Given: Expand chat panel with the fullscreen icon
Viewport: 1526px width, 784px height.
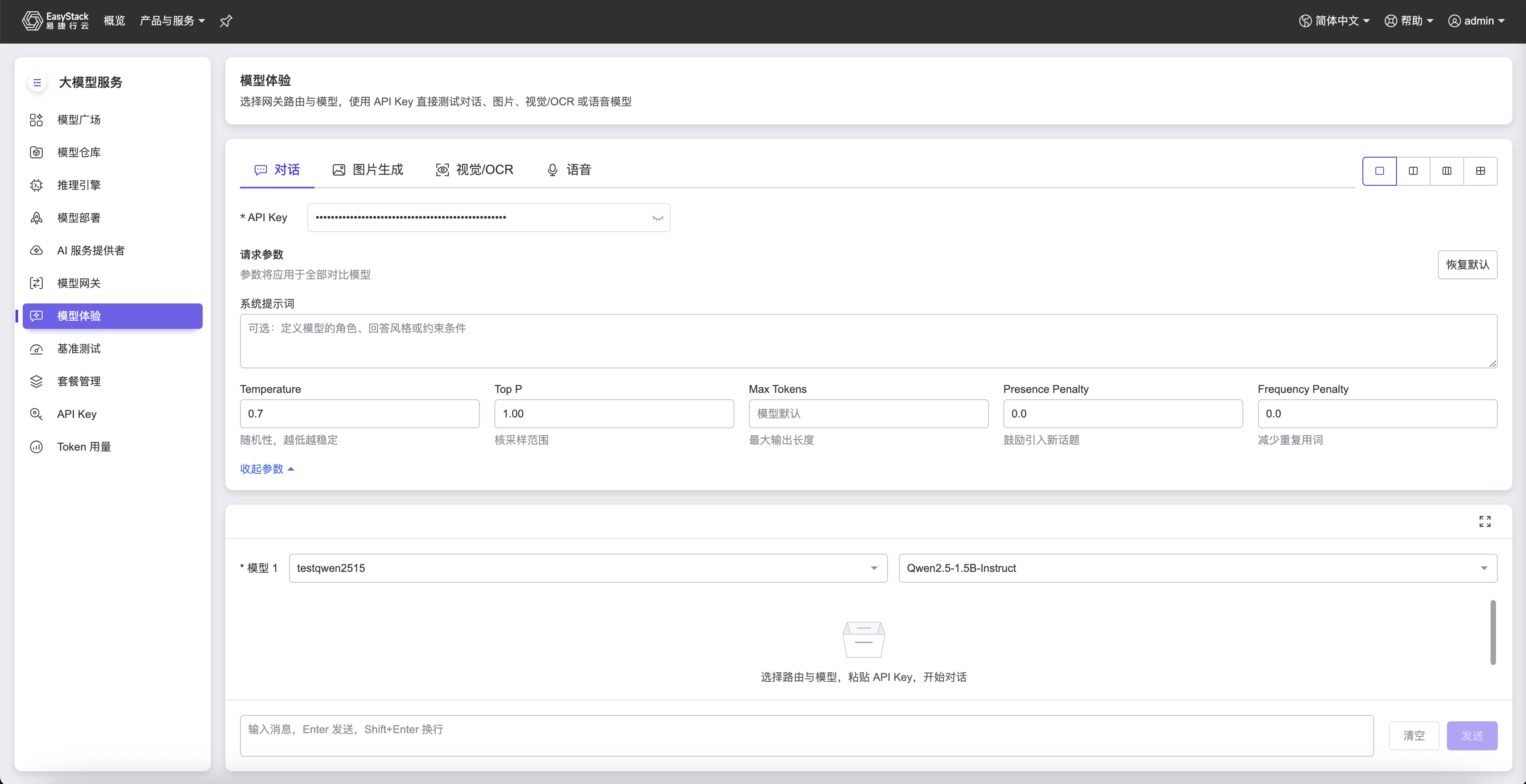Looking at the screenshot, I should 1485,521.
